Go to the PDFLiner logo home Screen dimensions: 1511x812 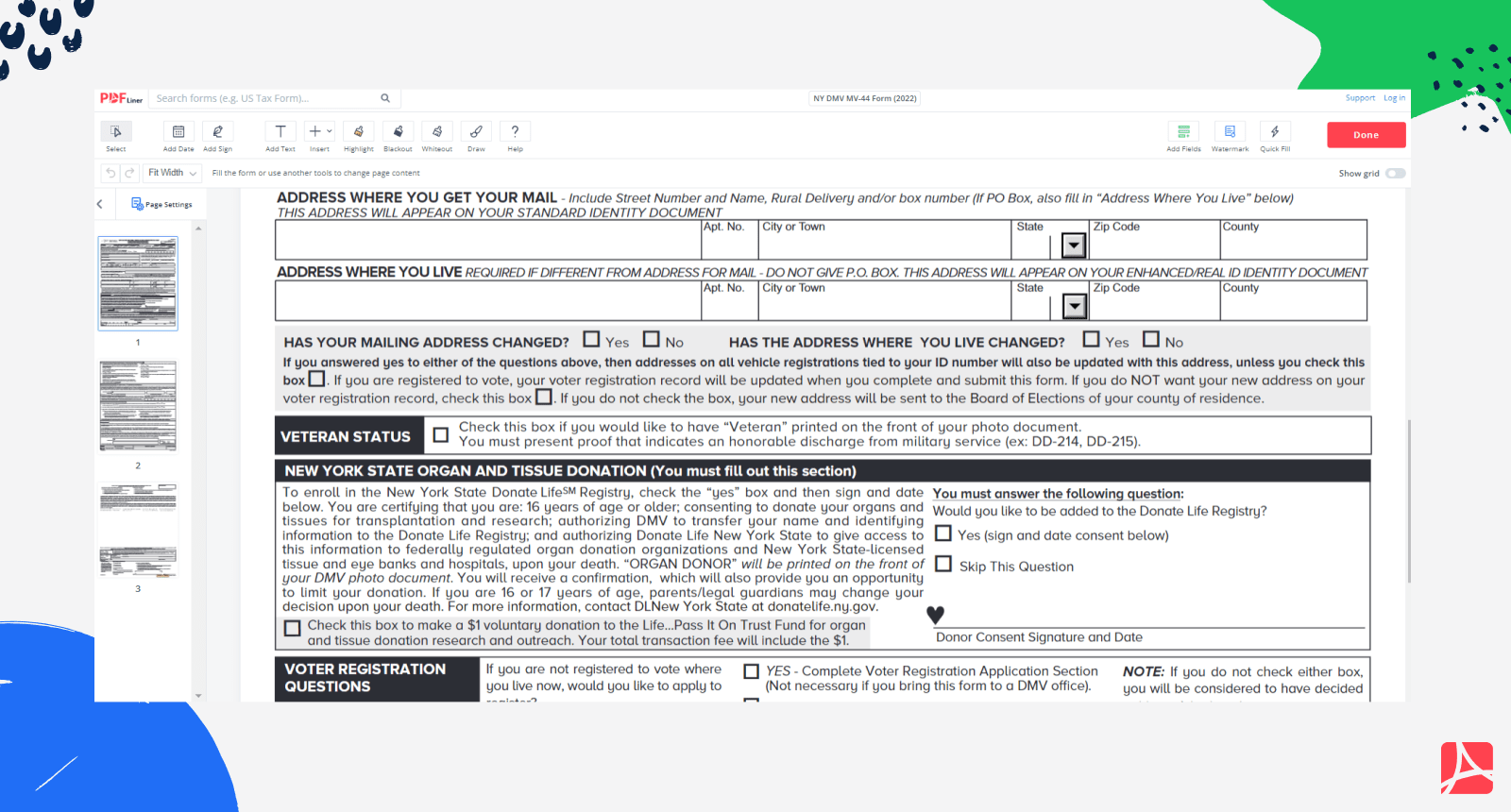pos(121,98)
